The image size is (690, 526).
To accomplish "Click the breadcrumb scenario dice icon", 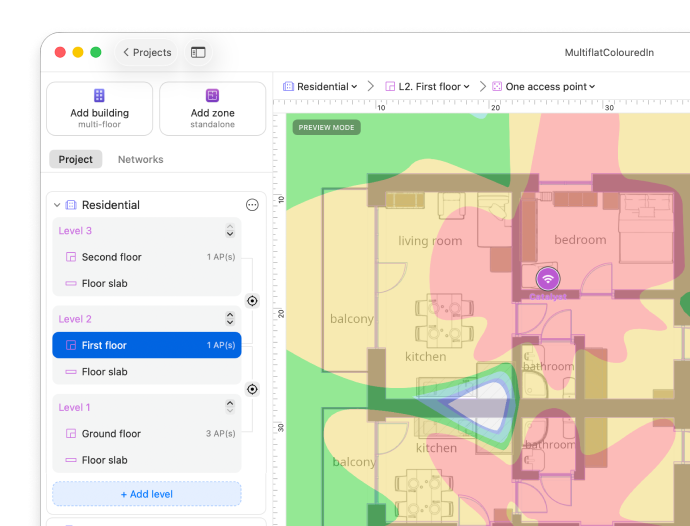I will [497, 86].
